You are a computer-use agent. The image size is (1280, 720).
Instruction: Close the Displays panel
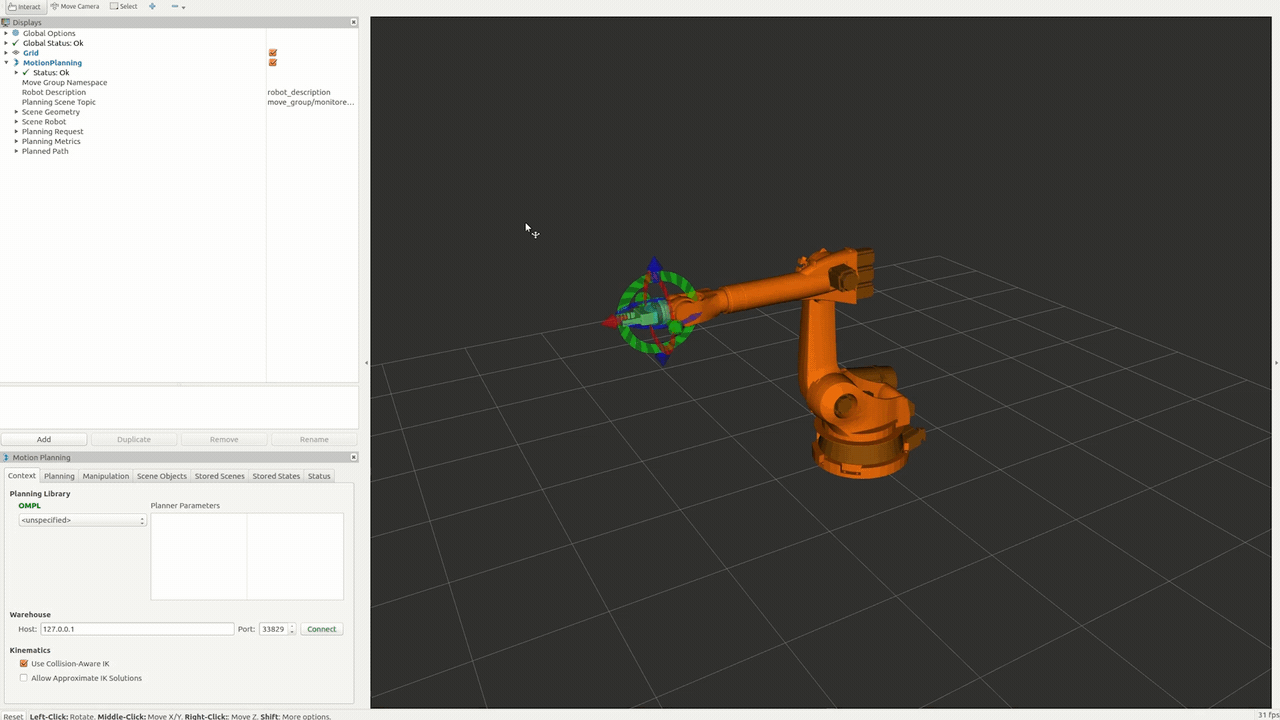tap(354, 22)
